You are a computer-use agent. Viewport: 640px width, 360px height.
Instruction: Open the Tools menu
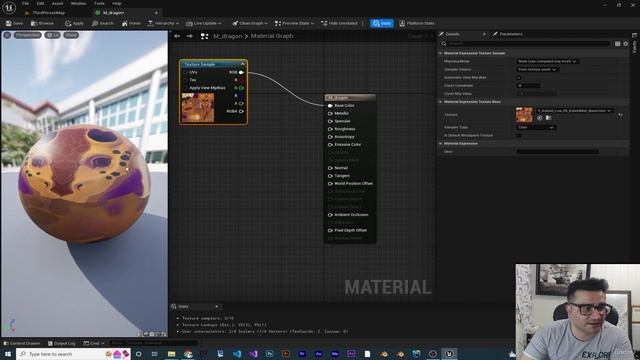(x=99, y=3)
